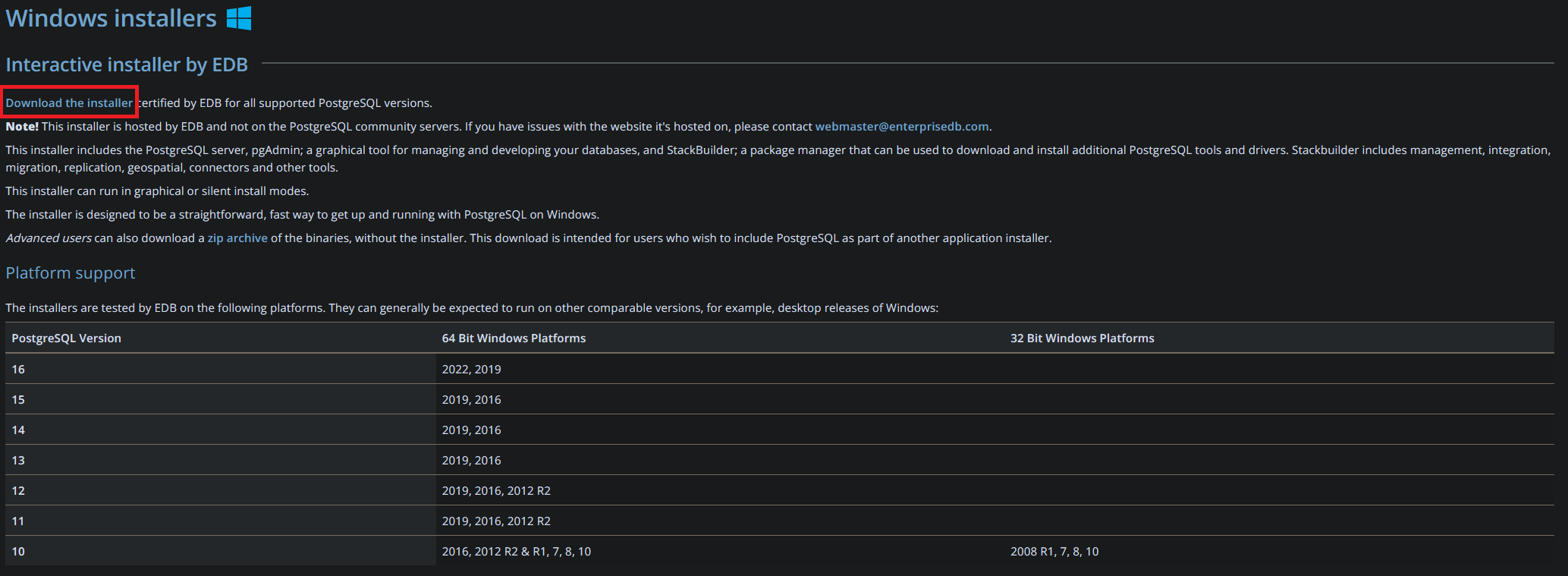Select the 'Interactive installer by EDB' heading
Screen dimensions: 1568x576
click(127, 65)
